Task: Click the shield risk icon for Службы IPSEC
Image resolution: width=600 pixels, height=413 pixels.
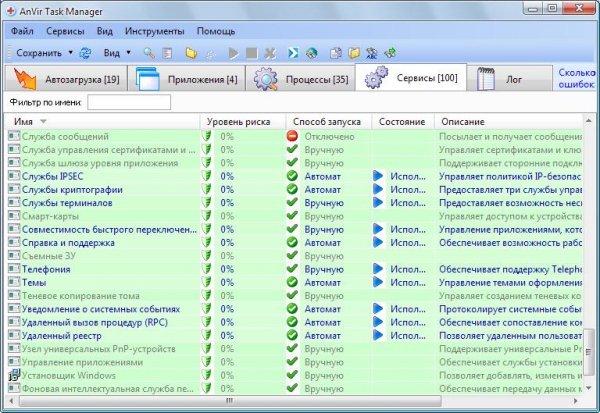Action: (x=207, y=176)
